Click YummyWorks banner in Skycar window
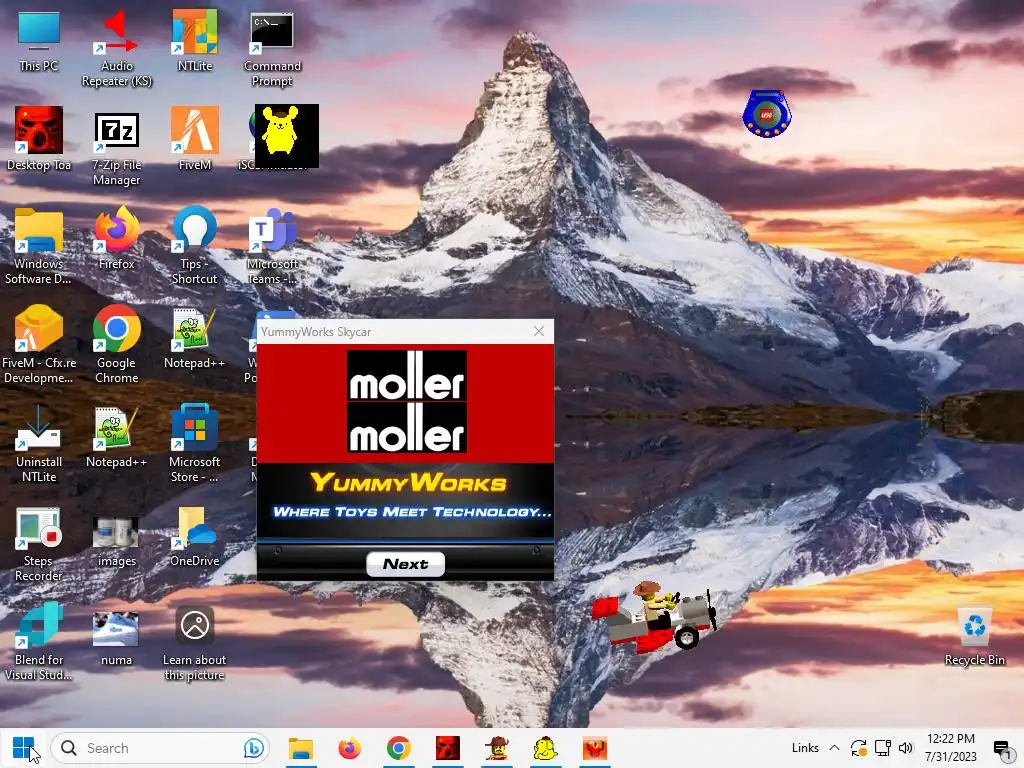Viewport: 1024px width, 768px height. click(x=406, y=500)
